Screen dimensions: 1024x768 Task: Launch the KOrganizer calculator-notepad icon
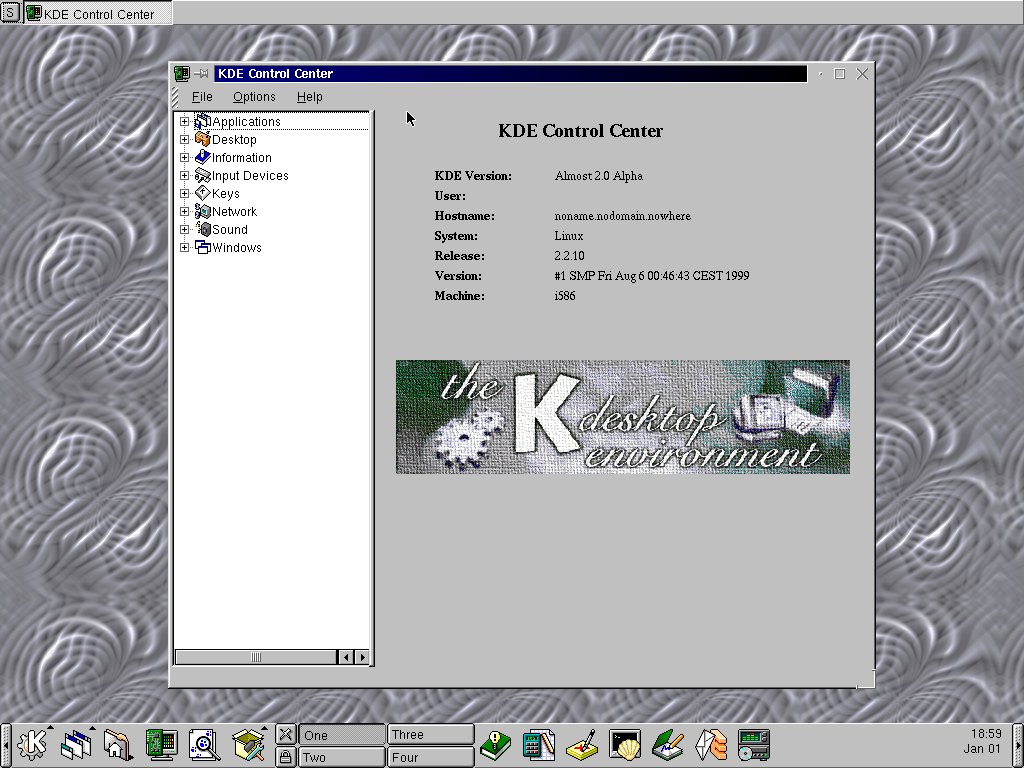point(539,745)
